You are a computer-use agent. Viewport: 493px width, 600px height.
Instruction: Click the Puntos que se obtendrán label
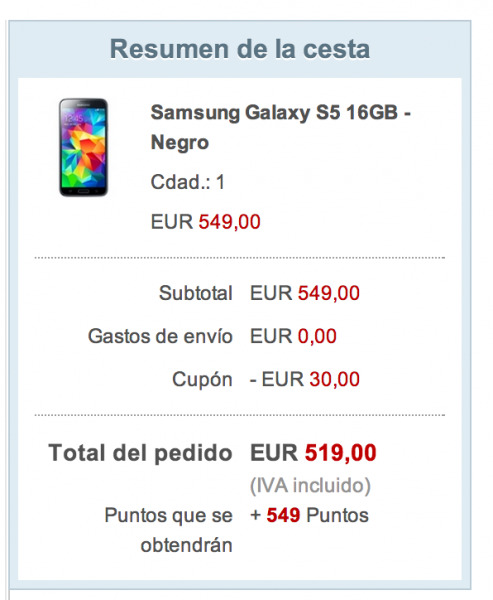[x=168, y=530]
